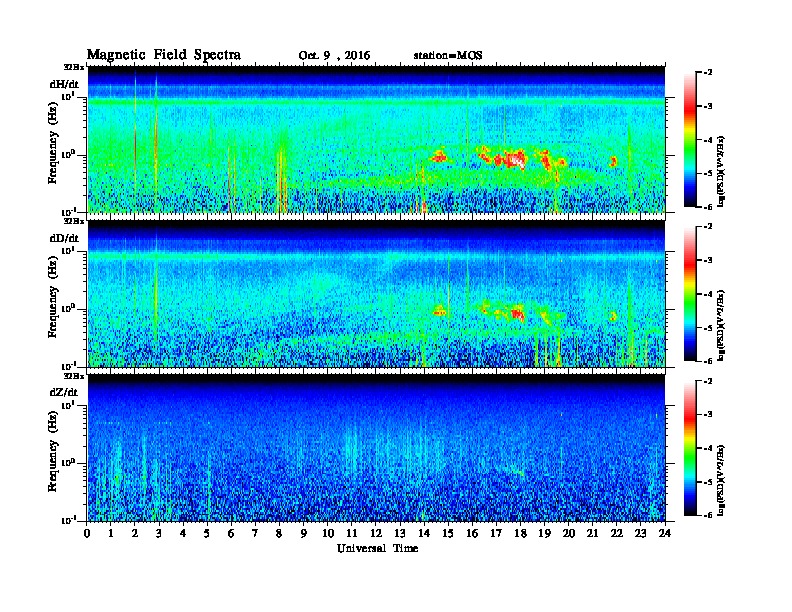Click the dZ/dt spectrogram plot area

(376, 448)
